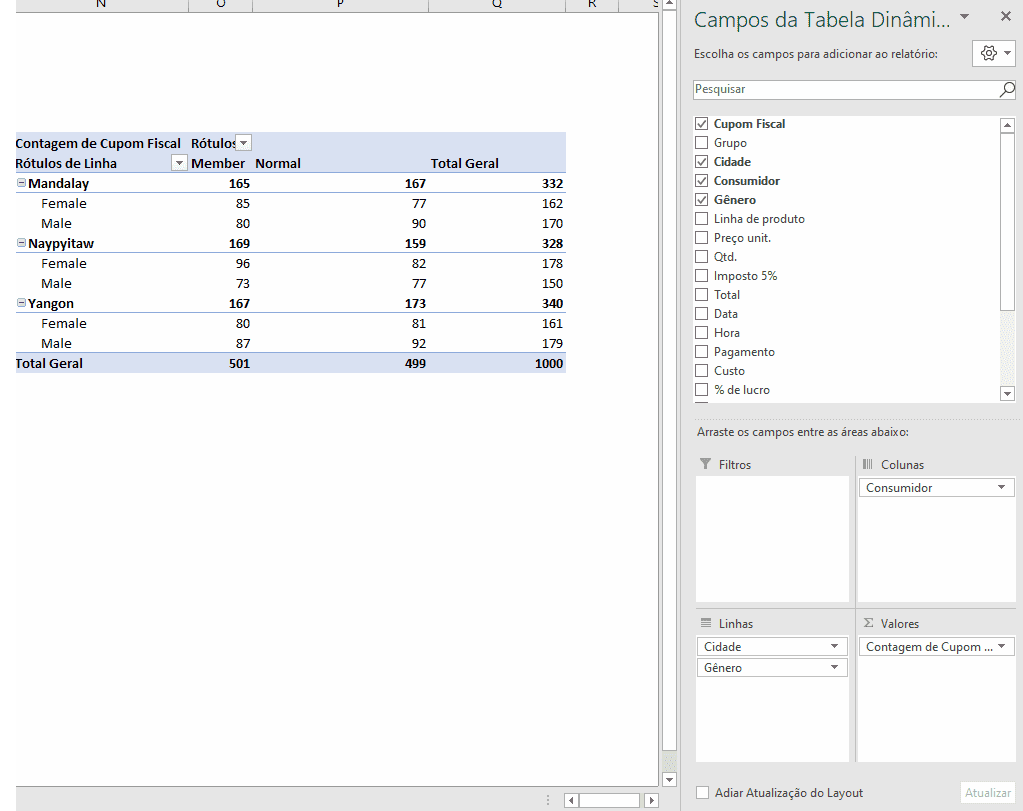Click inside the Pesquisar search field
The width and height of the screenshot is (1023, 811).
click(x=840, y=89)
